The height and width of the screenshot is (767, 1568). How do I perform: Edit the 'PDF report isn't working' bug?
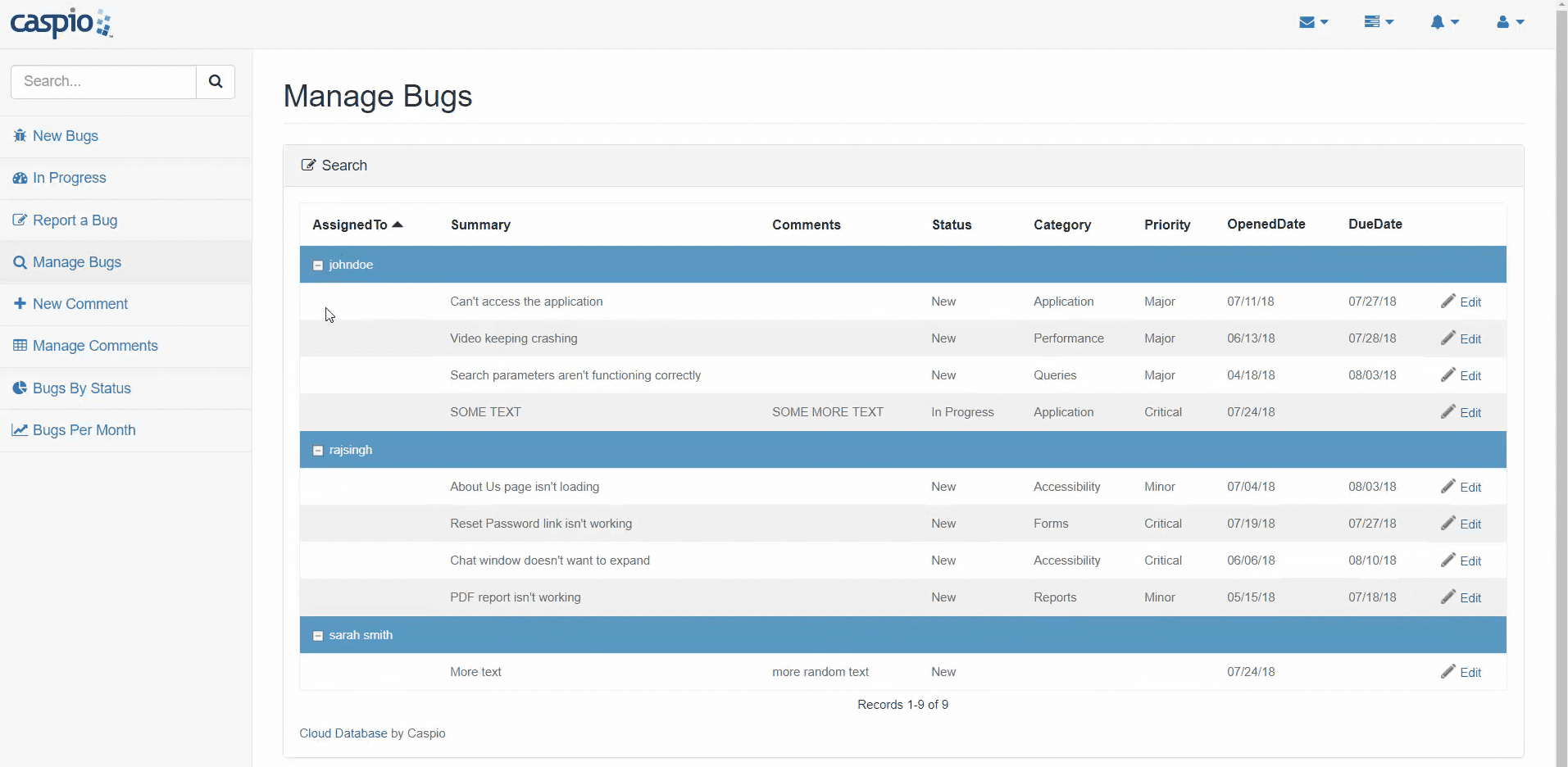pos(1461,597)
